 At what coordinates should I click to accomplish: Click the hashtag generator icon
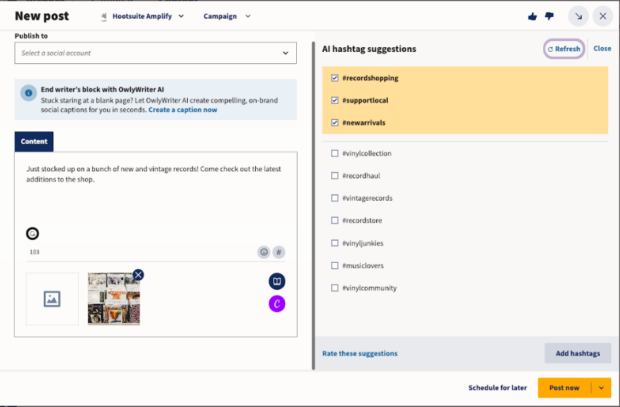tap(279, 252)
